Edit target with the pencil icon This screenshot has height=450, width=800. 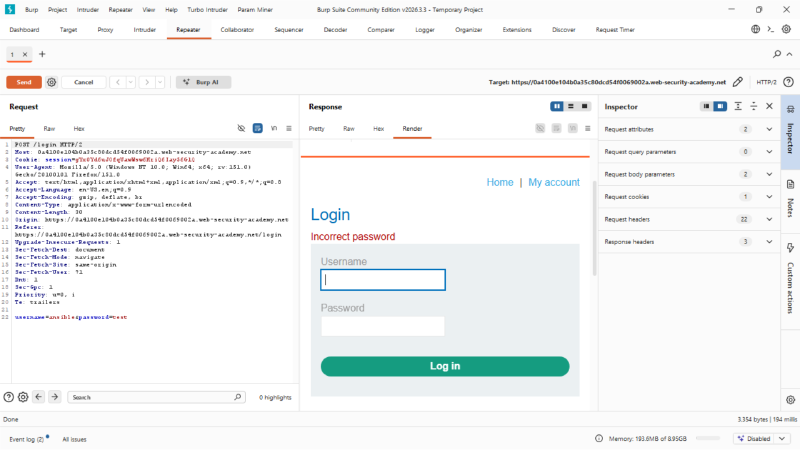pos(738,82)
